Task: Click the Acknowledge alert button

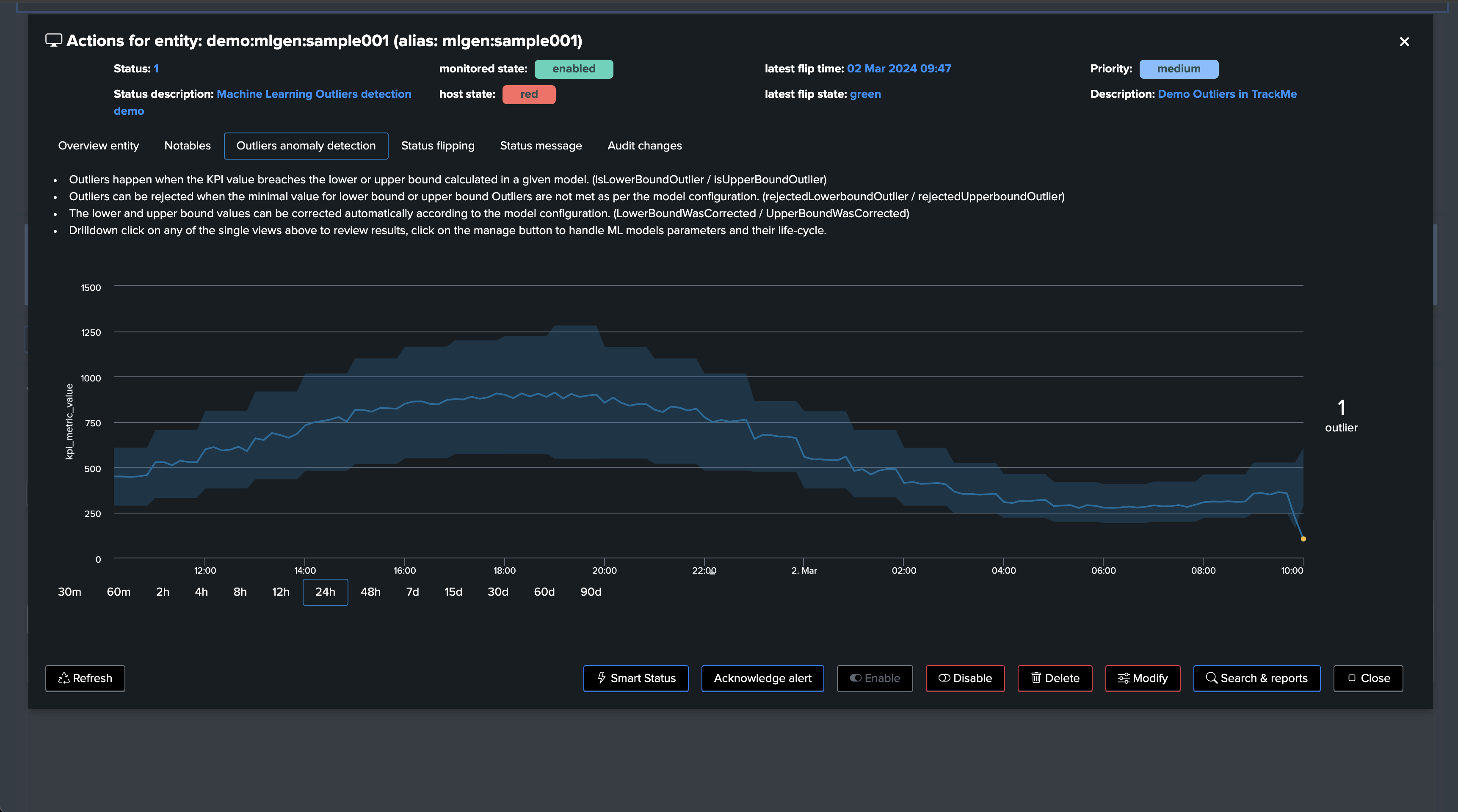Action: 762,678
